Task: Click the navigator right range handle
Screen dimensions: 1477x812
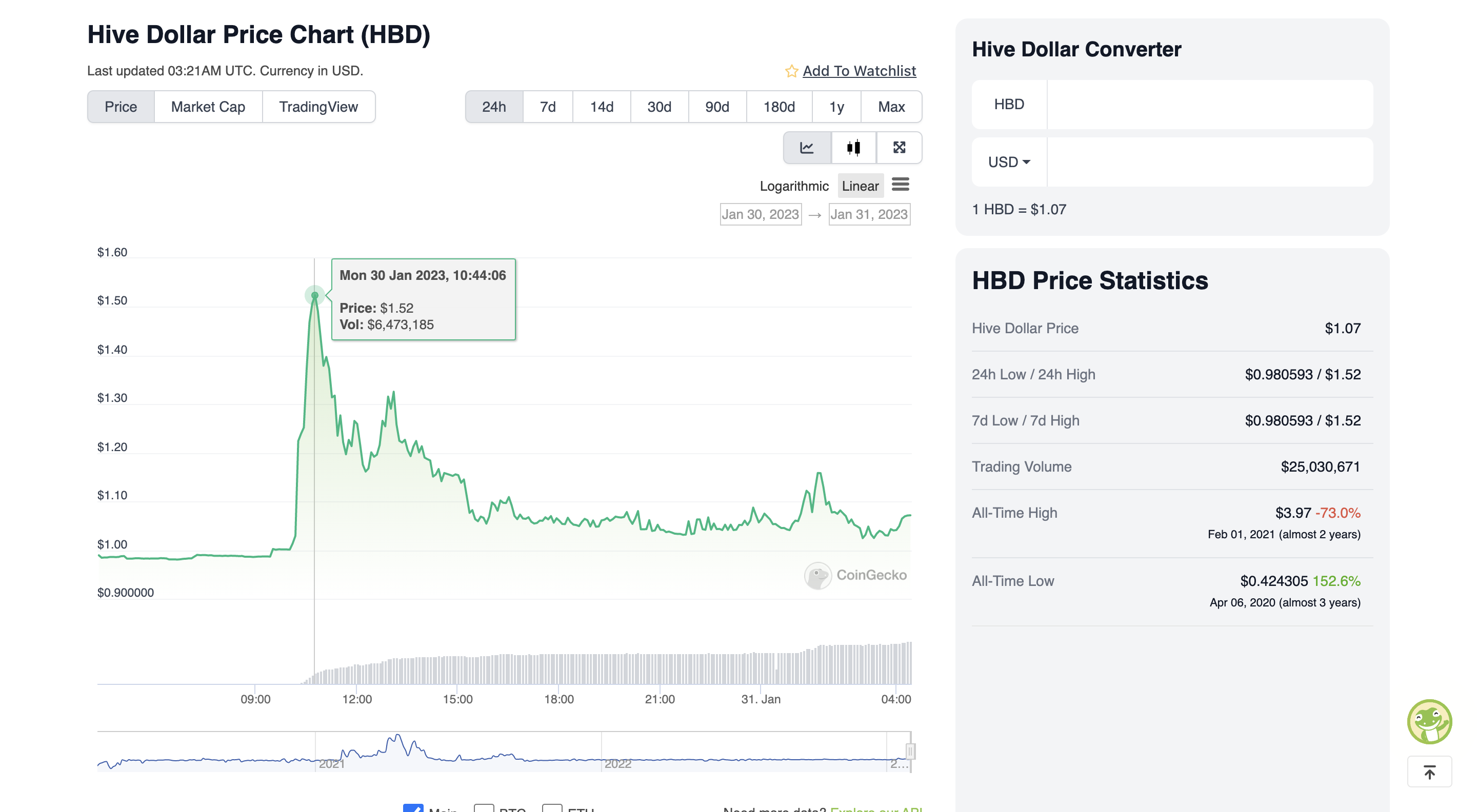Action: (910, 750)
